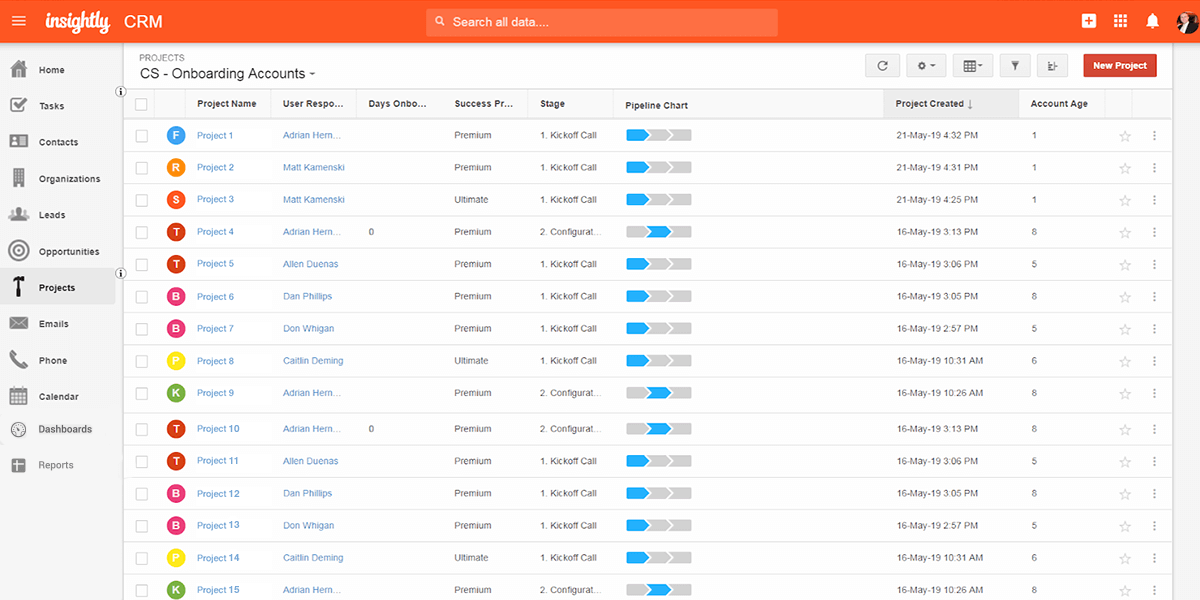Open the apps grid in the top bar
The width and height of the screenshot is (1200, 600).
tap(1120, 20)
